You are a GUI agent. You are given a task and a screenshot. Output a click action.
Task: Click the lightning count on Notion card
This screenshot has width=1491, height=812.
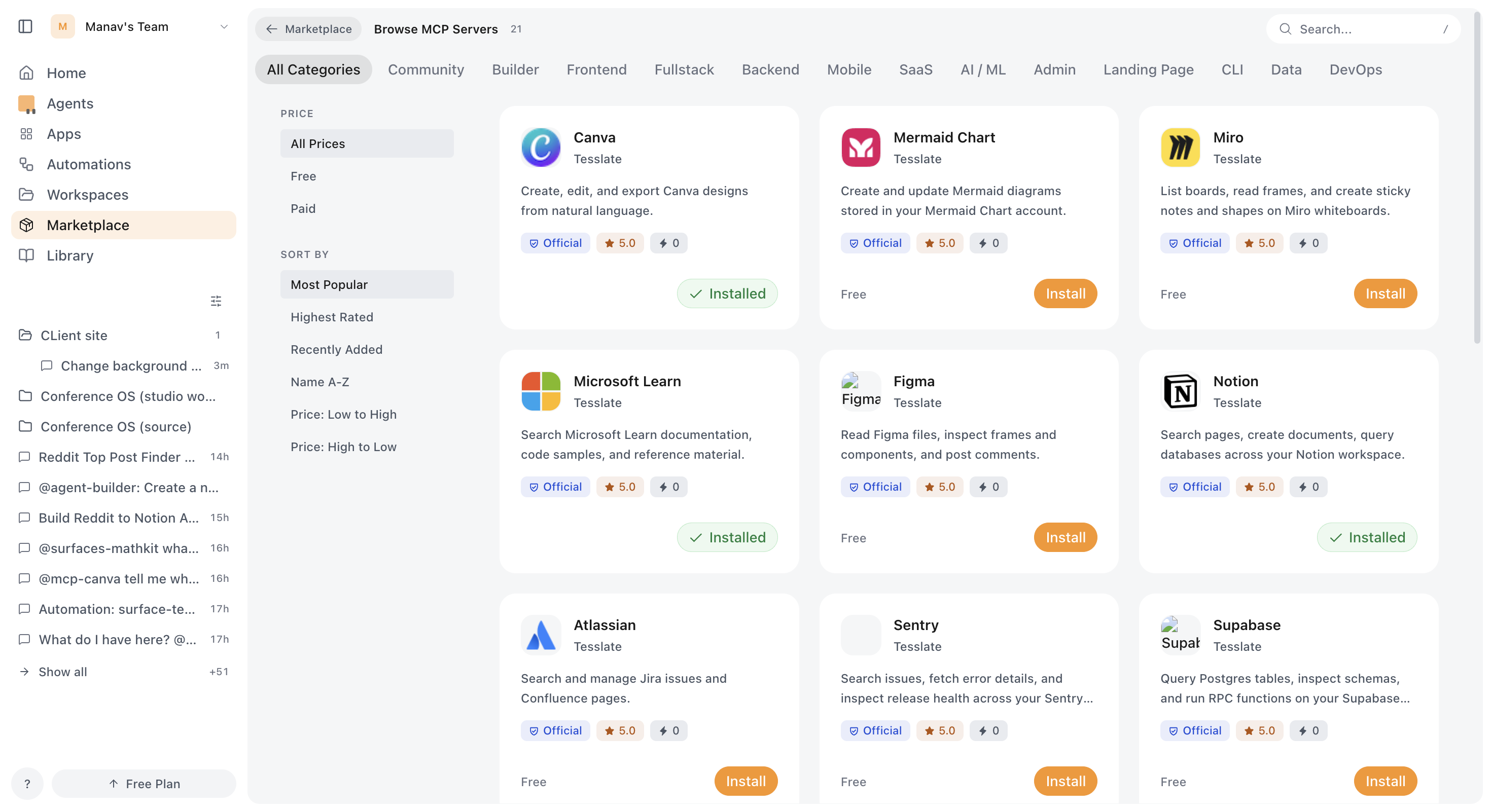coord(1308,487)
